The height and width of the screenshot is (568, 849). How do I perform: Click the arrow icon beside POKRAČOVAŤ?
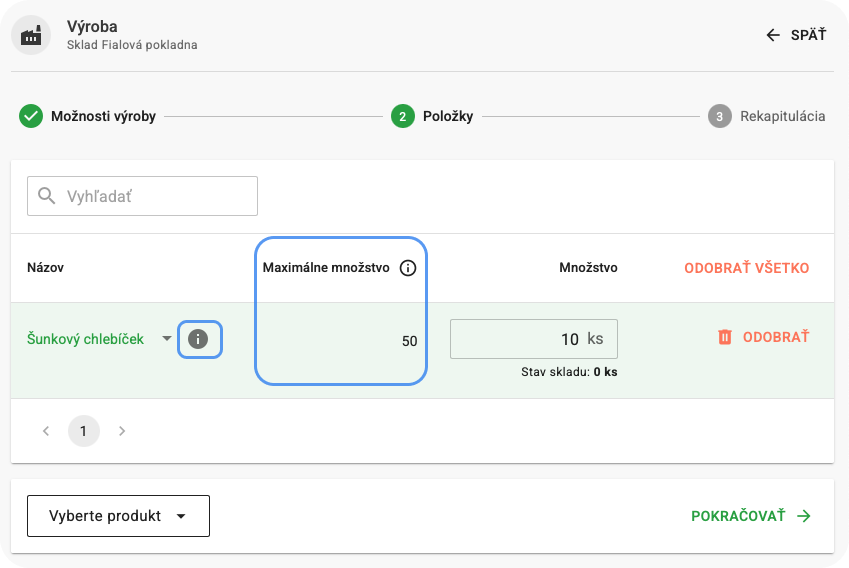(804, 516)
